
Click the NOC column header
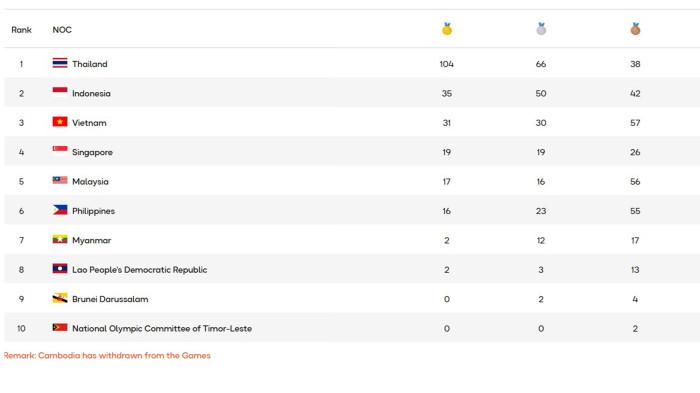pyautogui.click(x=62, y=30)
